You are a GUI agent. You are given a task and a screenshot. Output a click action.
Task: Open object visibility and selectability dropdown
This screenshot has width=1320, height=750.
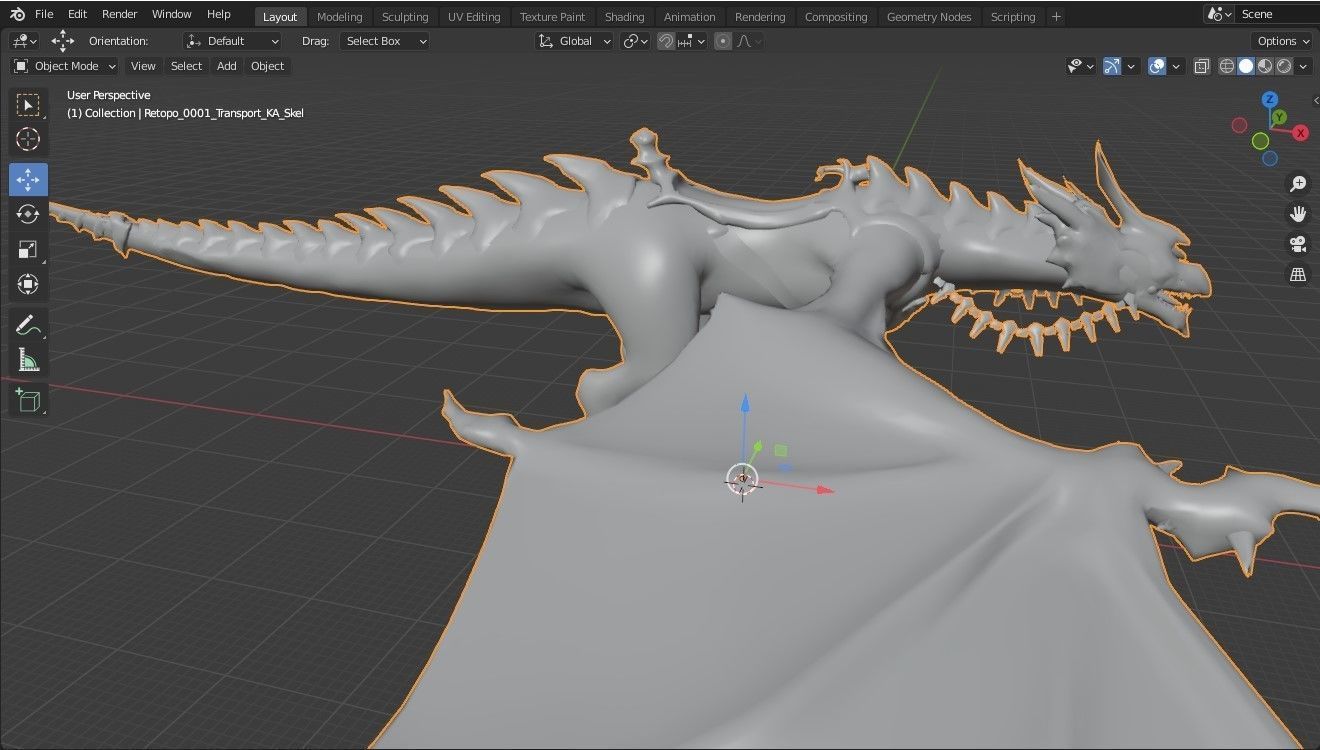pyautogui.click(x=1080, y=66)
